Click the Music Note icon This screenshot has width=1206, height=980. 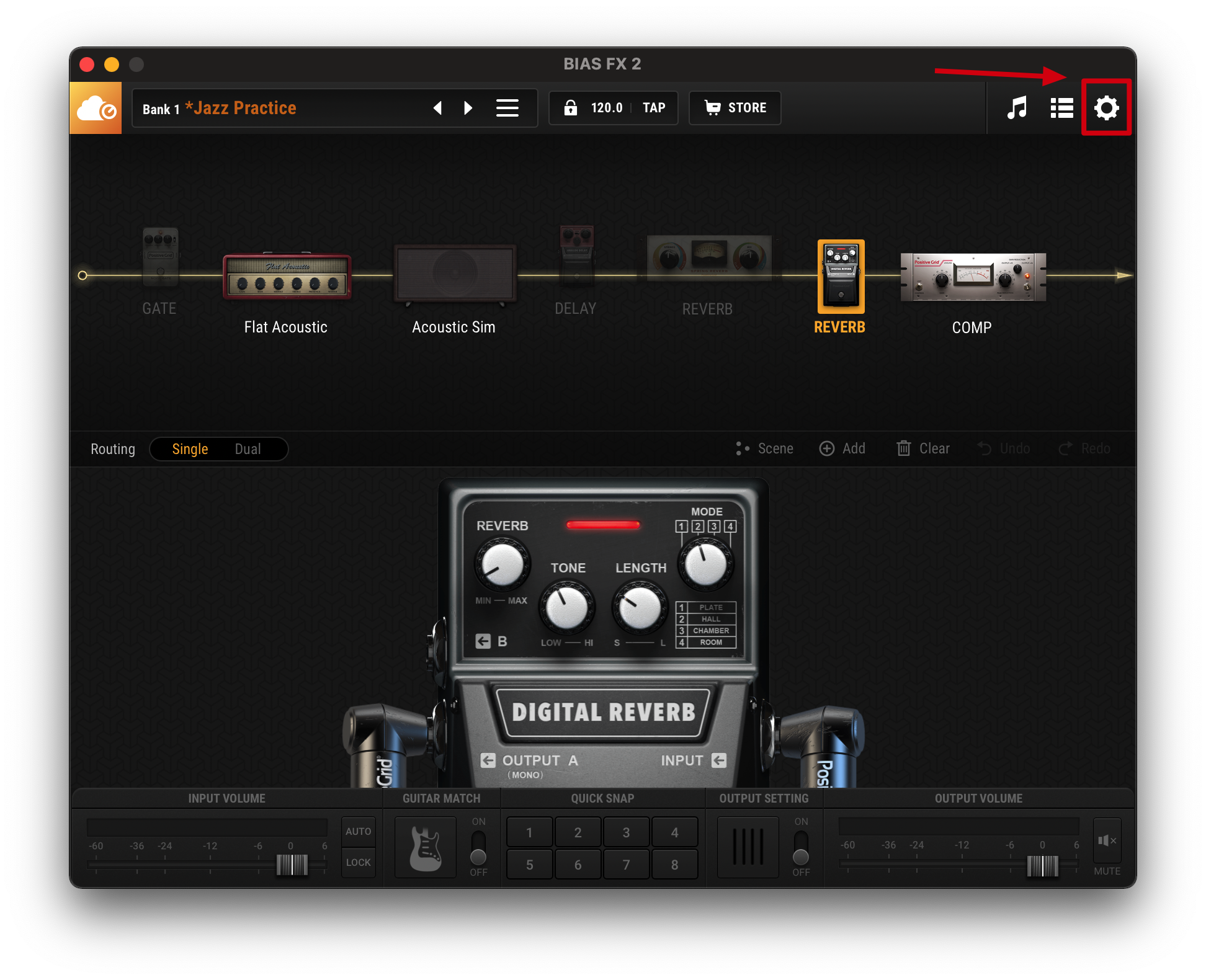click(1018, 107)
